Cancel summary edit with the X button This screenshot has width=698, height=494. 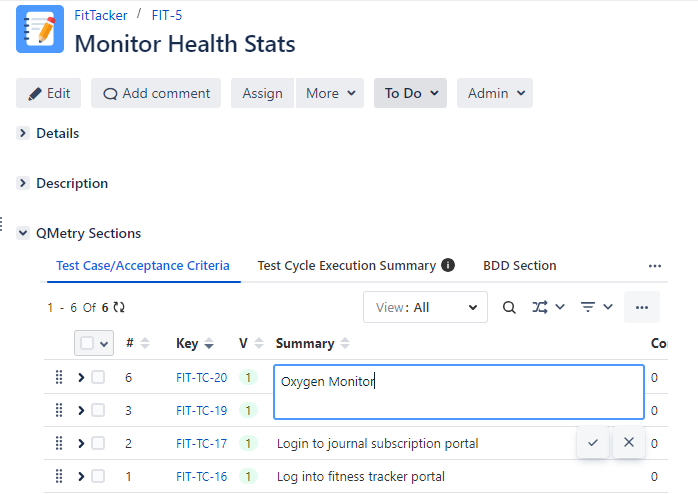[629, 442]
